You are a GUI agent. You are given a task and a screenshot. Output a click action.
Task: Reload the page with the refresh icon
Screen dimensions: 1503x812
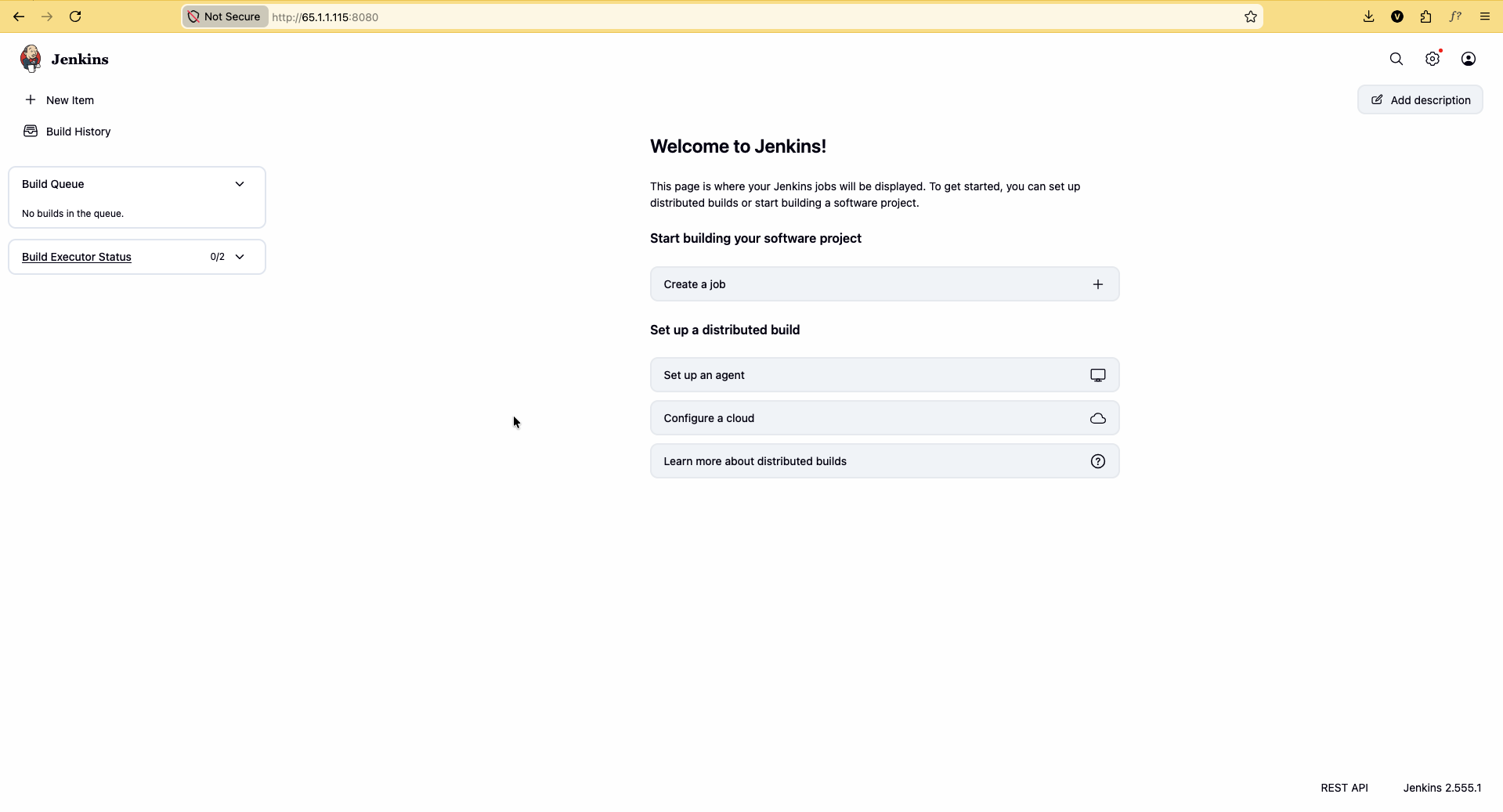click(x=75, y=16)
